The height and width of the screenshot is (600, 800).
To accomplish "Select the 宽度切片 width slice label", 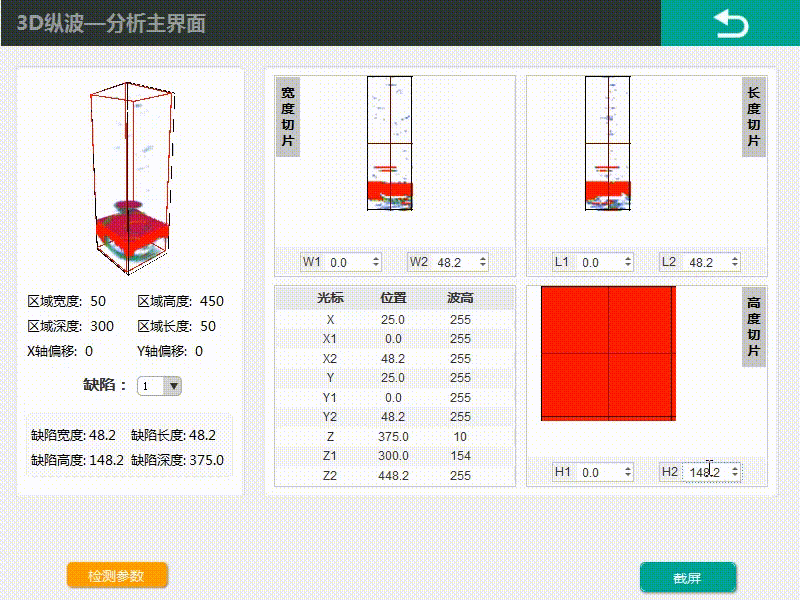I will (288, 116).
